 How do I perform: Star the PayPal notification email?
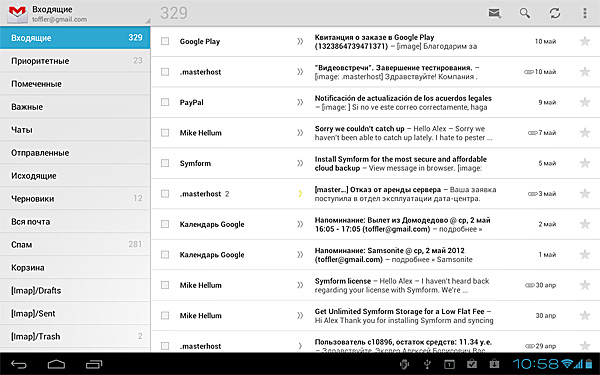585,102
